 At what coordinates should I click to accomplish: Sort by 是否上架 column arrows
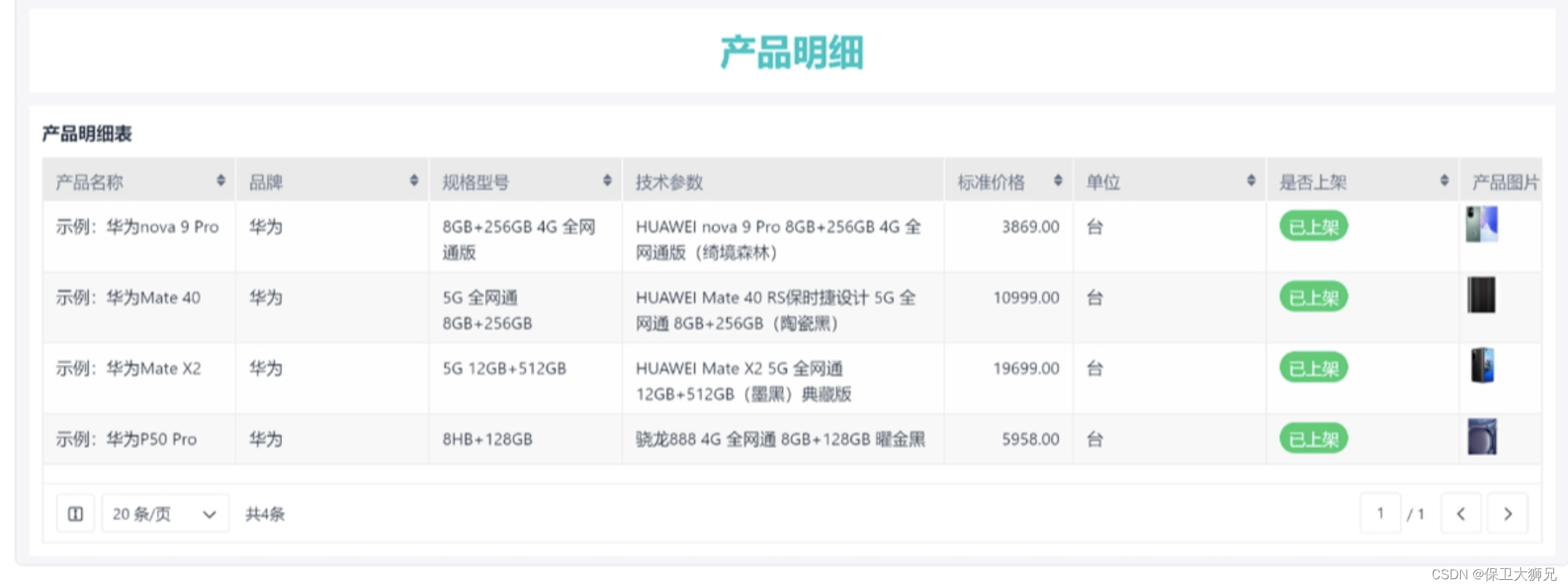pyautogui.click(x=1444, y=181)
